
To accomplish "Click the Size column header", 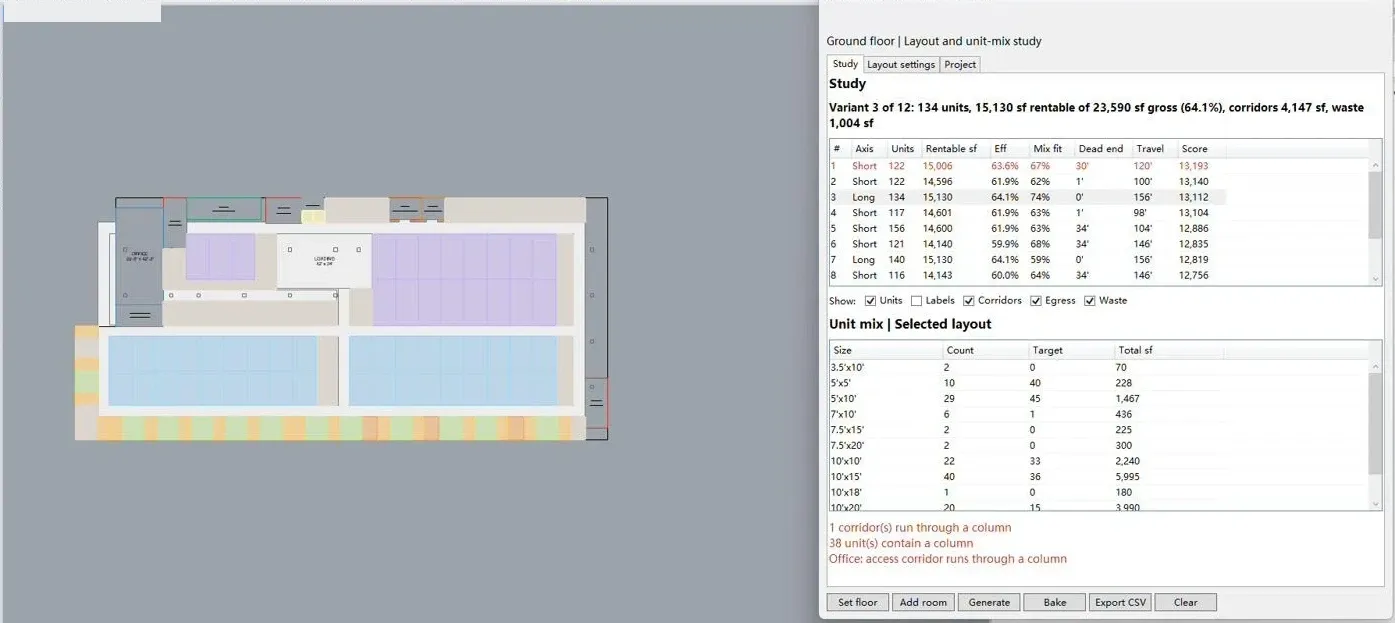I will pyautogui.click(x=886, y=351).
